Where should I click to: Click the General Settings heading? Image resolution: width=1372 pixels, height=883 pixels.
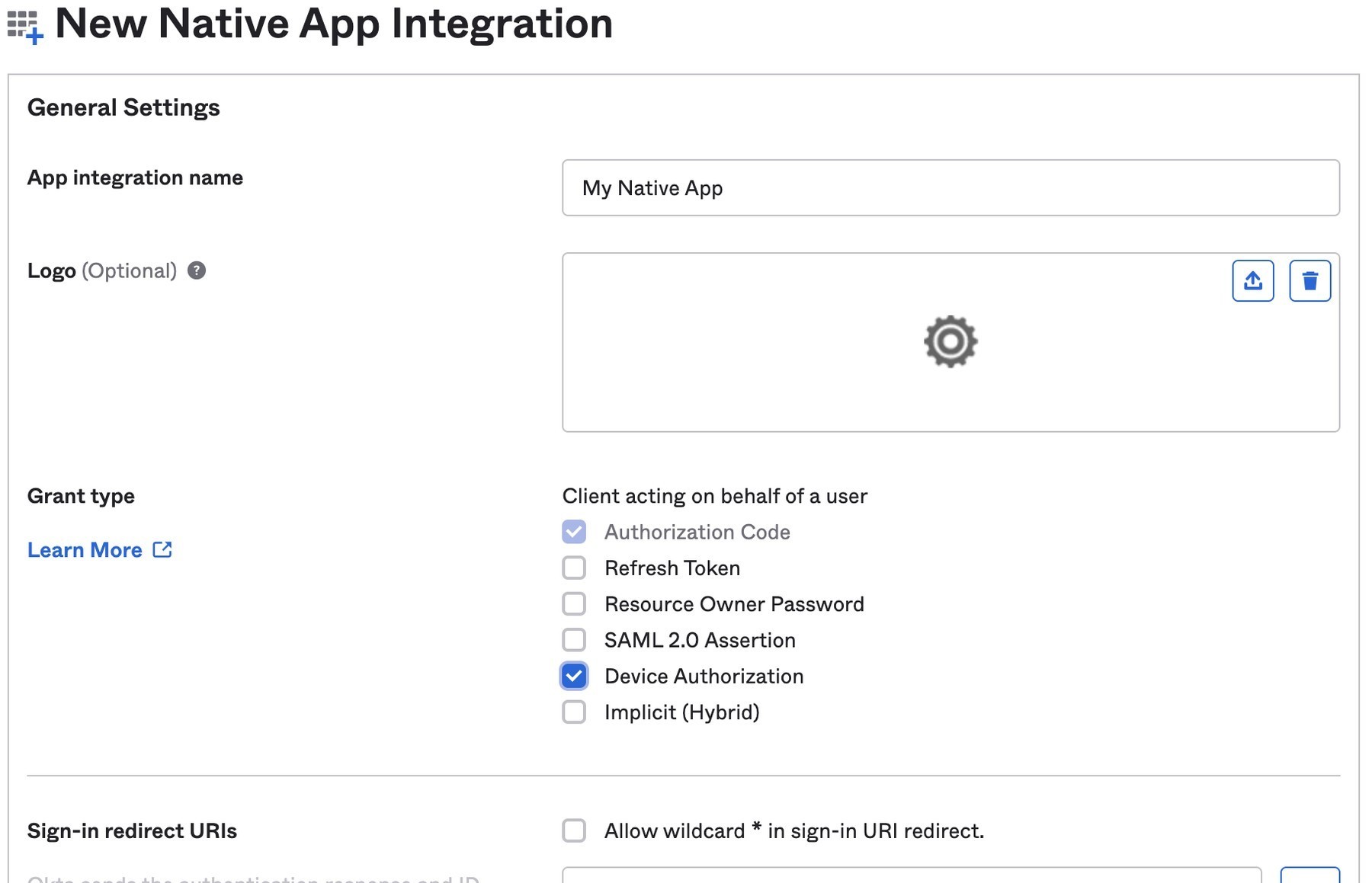pos(123,107)
